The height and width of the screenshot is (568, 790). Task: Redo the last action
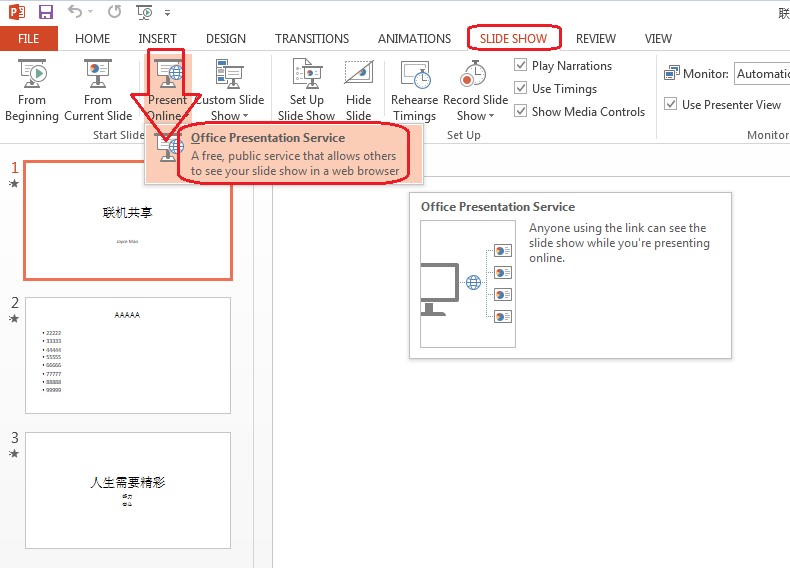(x=115, y=11)
